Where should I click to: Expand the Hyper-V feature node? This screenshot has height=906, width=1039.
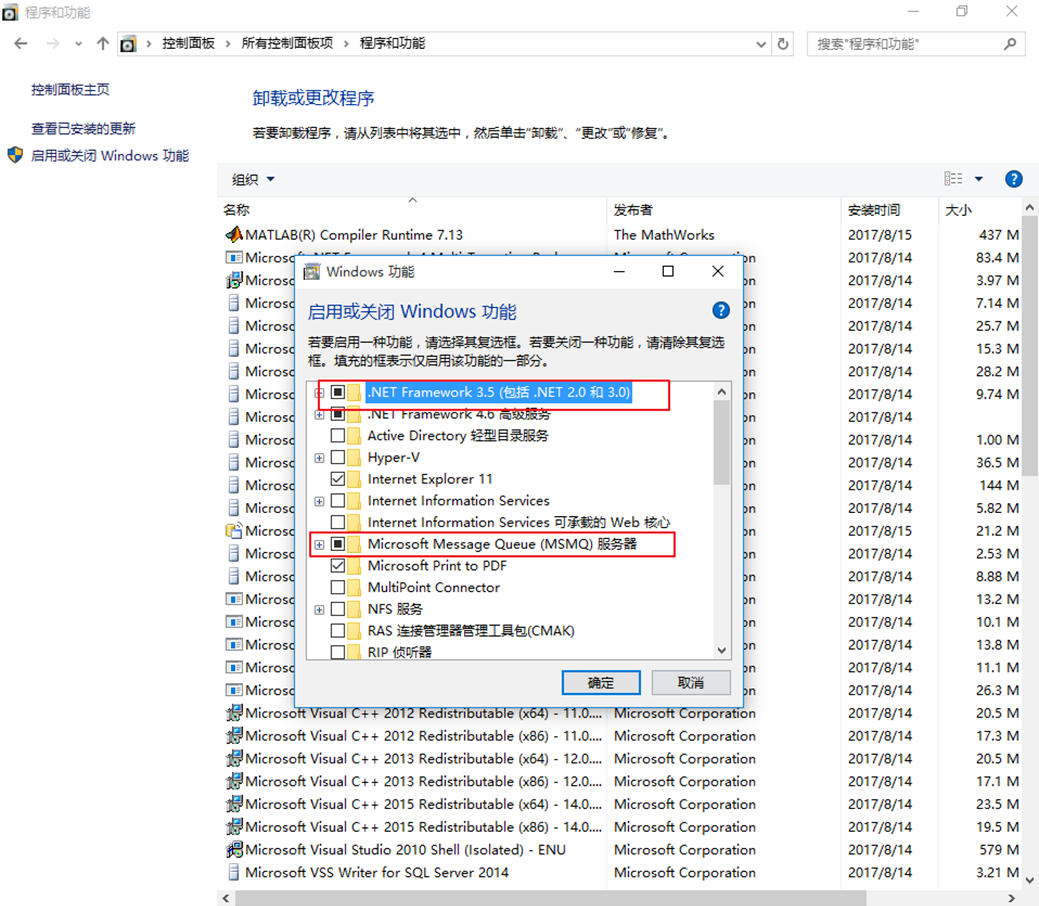pyautogui.click(x=318, y=457)
